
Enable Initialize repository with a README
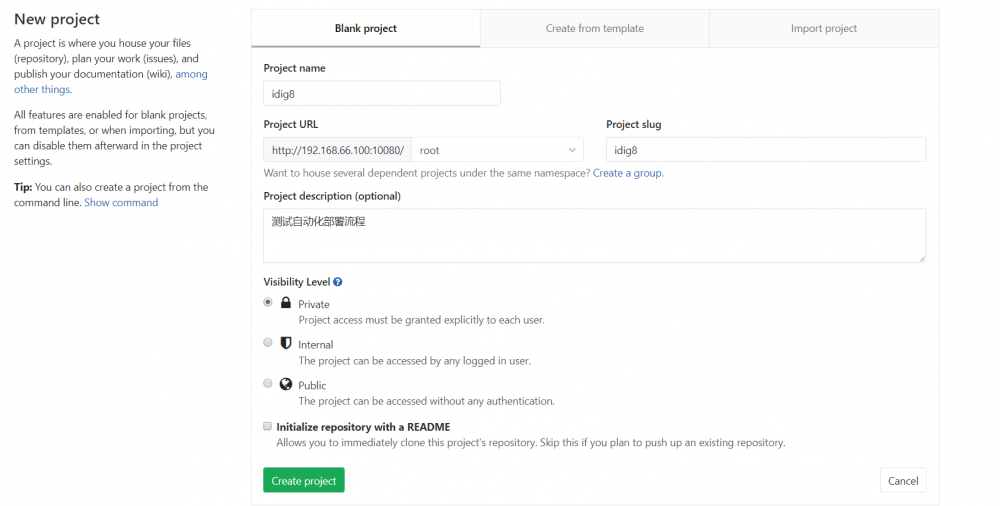268,426
